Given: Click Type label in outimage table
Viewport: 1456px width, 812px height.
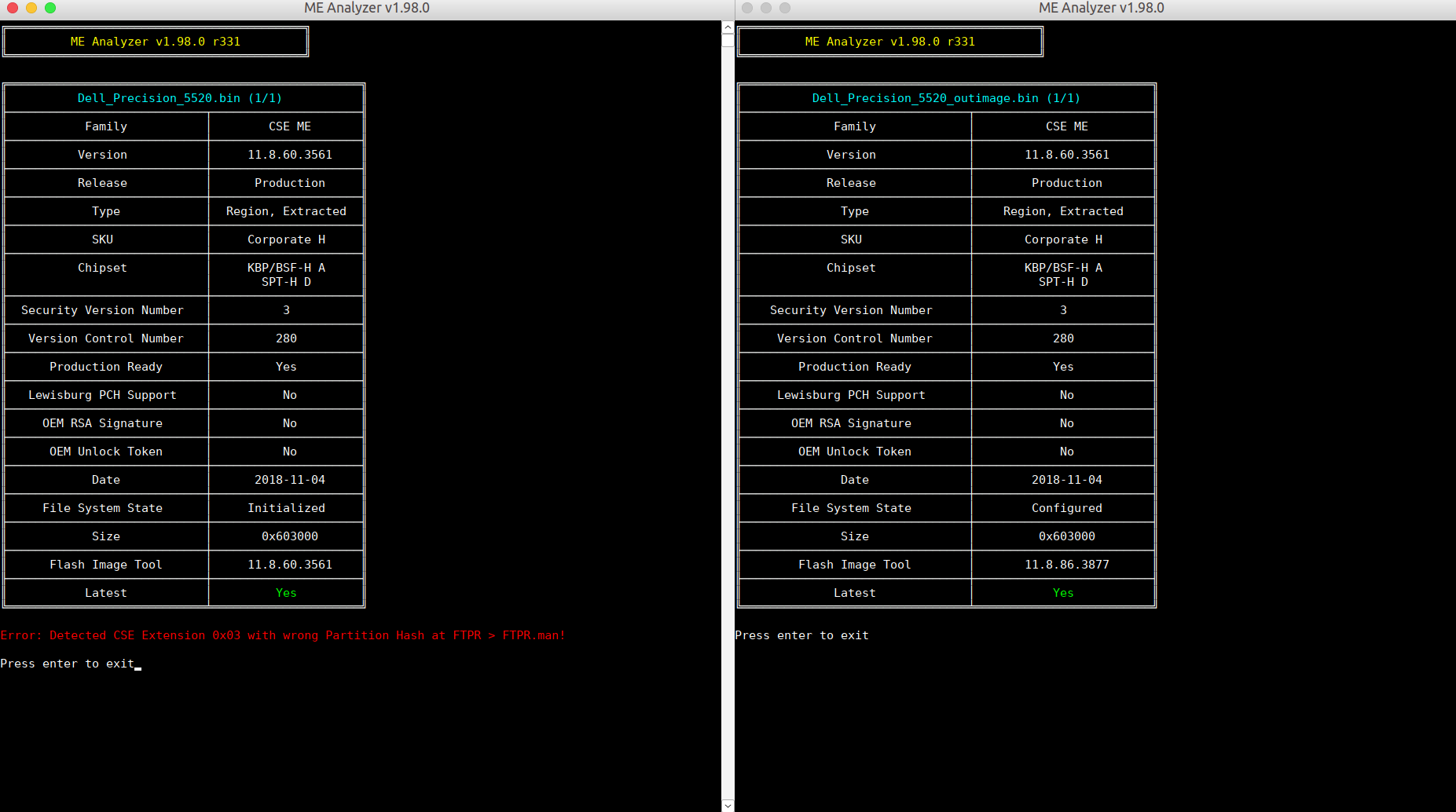Looking at the screenshot, I should [855, 211].
